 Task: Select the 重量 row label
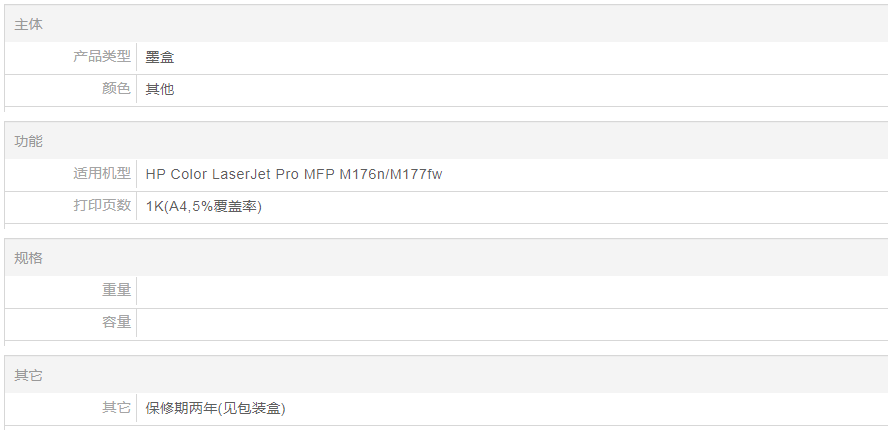coord(116,291)
